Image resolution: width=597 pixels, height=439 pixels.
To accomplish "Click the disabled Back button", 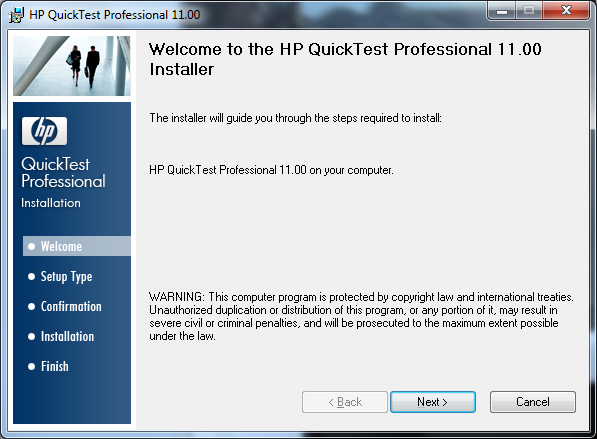I will pyautogui.click(x=345, y=402).
